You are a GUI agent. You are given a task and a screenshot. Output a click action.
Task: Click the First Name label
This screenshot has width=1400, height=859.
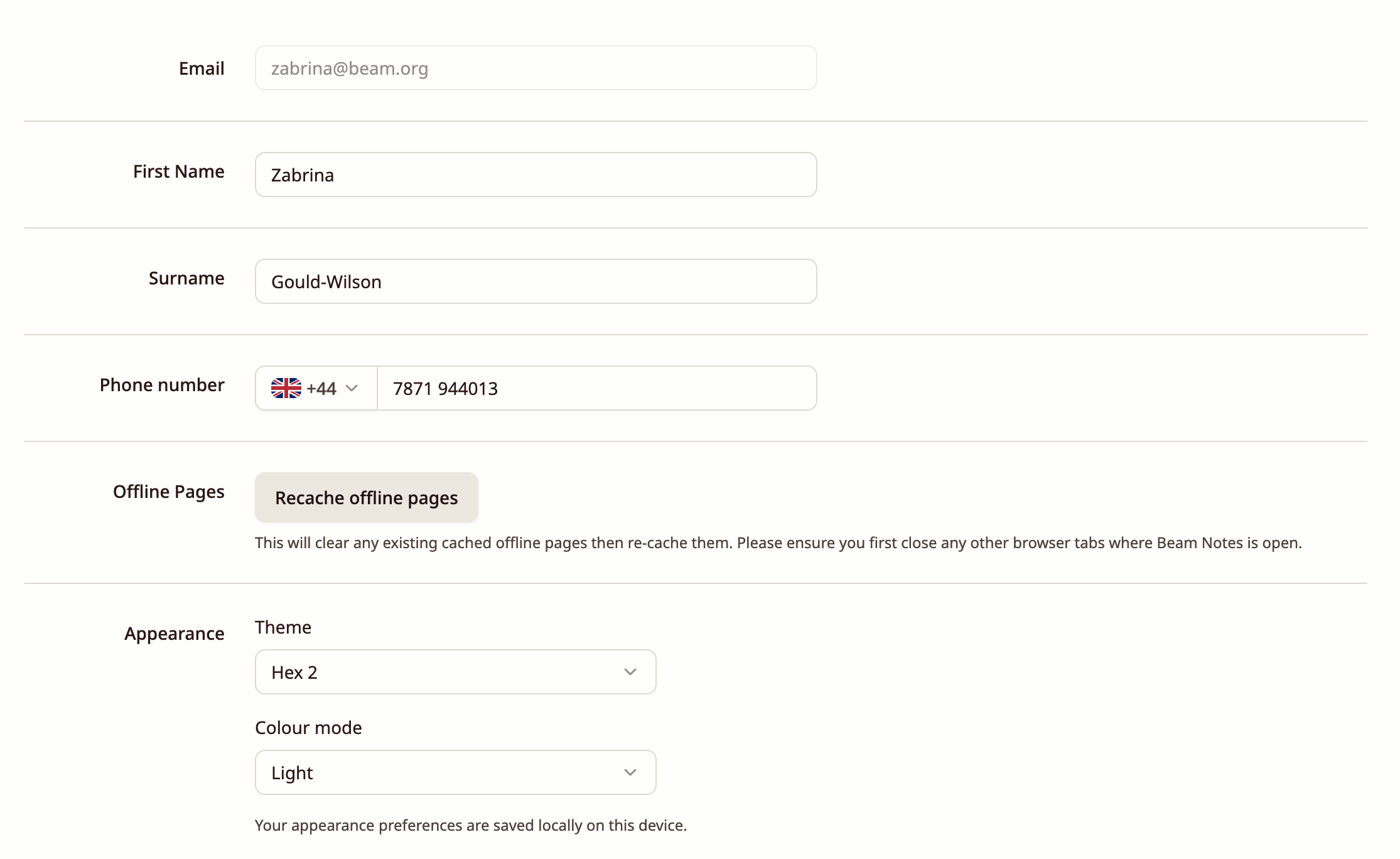(x=179, y=171)
